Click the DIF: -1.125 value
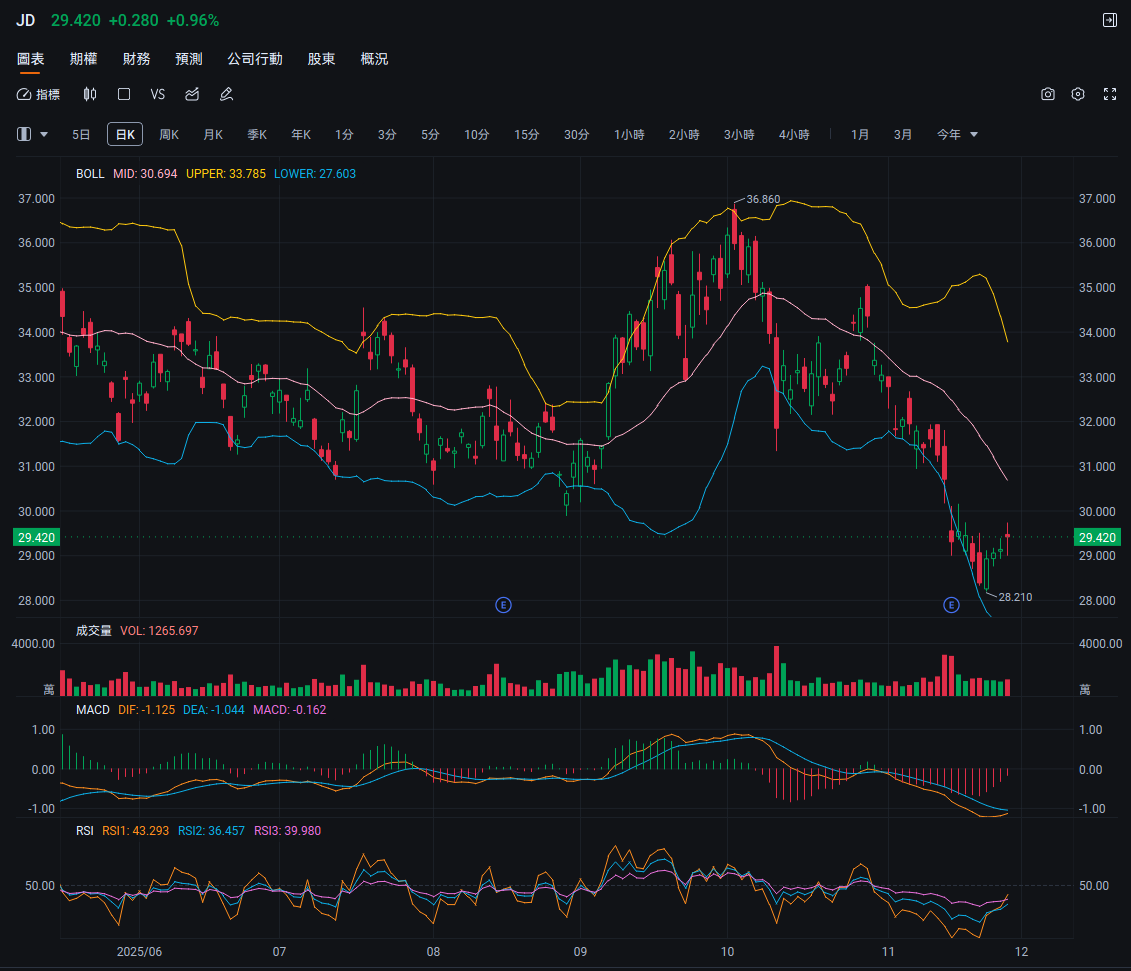The width and height of the screenshot is (1131, 971). (x=146, y=710)
